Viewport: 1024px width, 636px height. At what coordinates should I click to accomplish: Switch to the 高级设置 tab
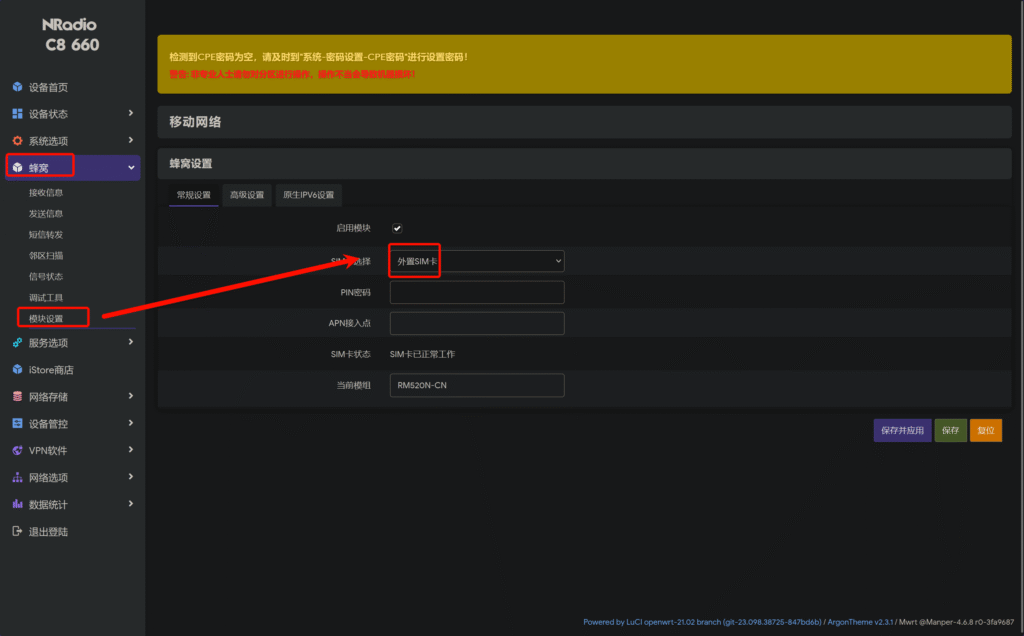(x=246, y=195)
